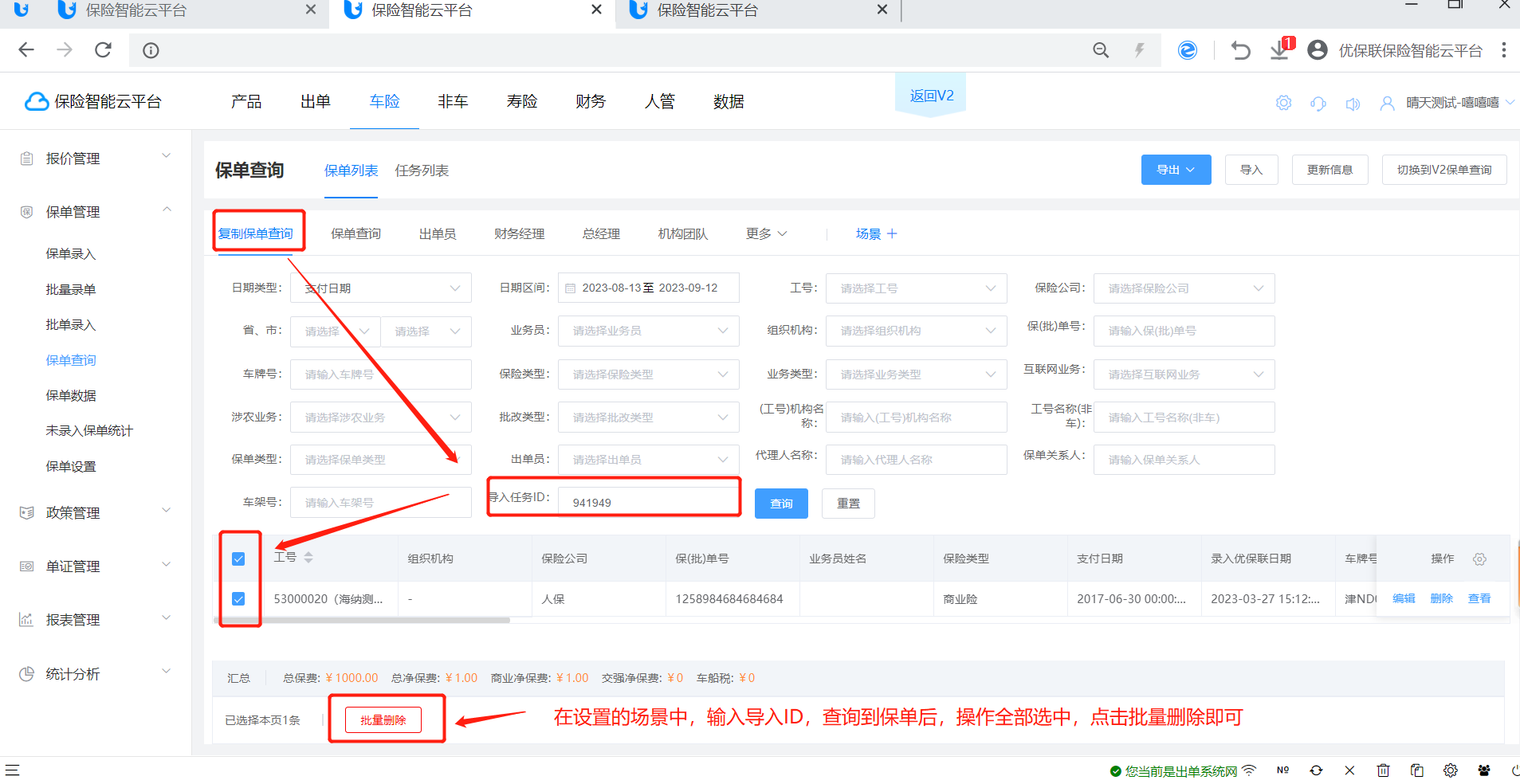Click the sort arrows beside 工号
Viewport: 1520px width, 784px height.
click(x=308, y=557)
